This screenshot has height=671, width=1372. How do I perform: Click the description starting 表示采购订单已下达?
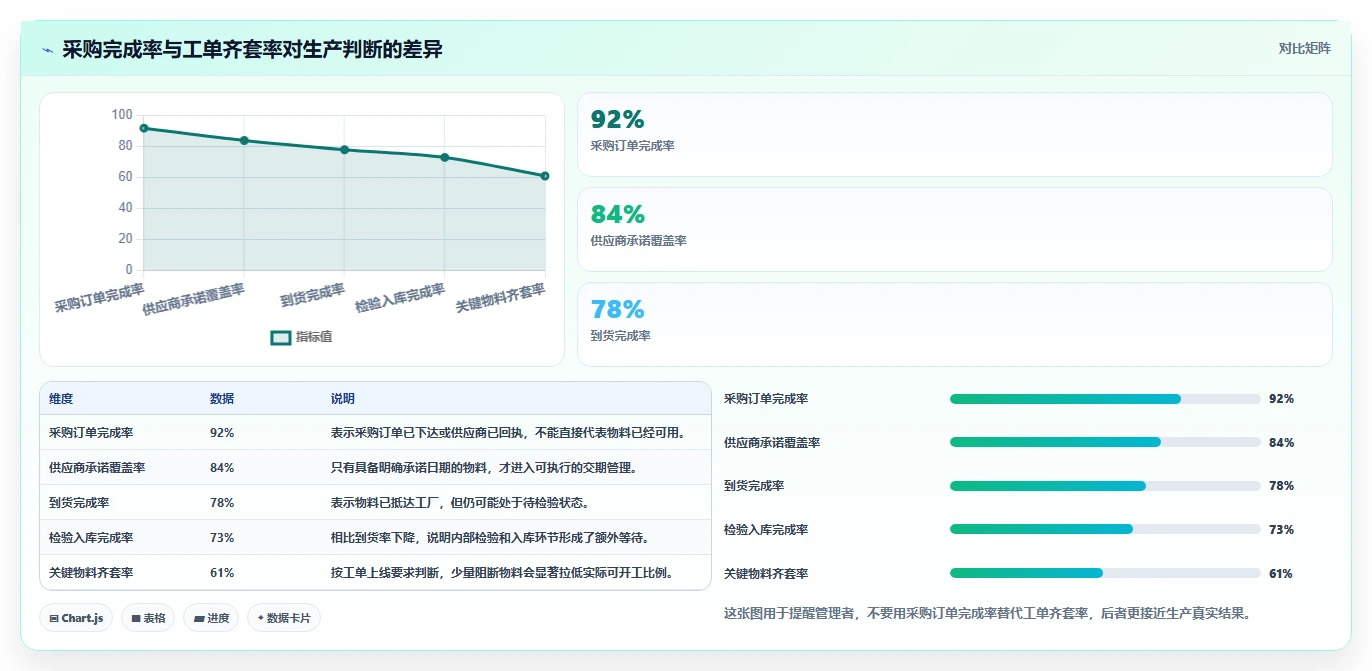coord(509,433)
